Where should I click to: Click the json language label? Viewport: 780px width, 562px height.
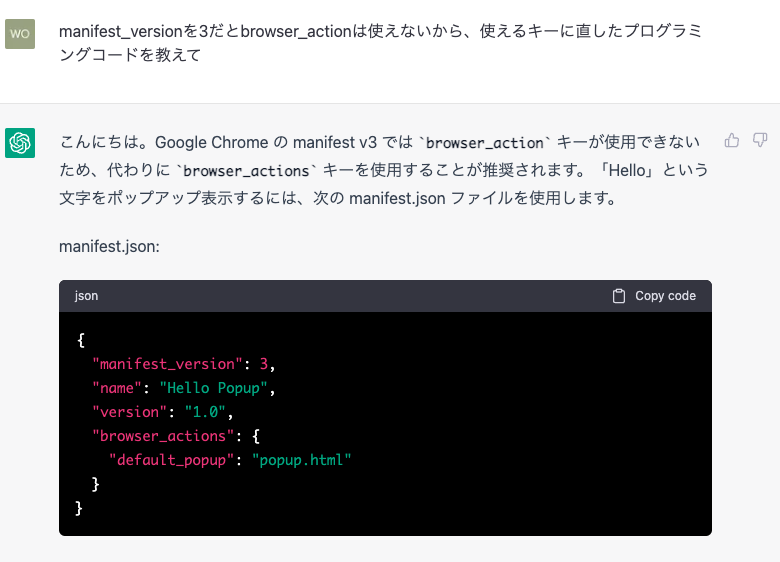click(x=86, y=296)
